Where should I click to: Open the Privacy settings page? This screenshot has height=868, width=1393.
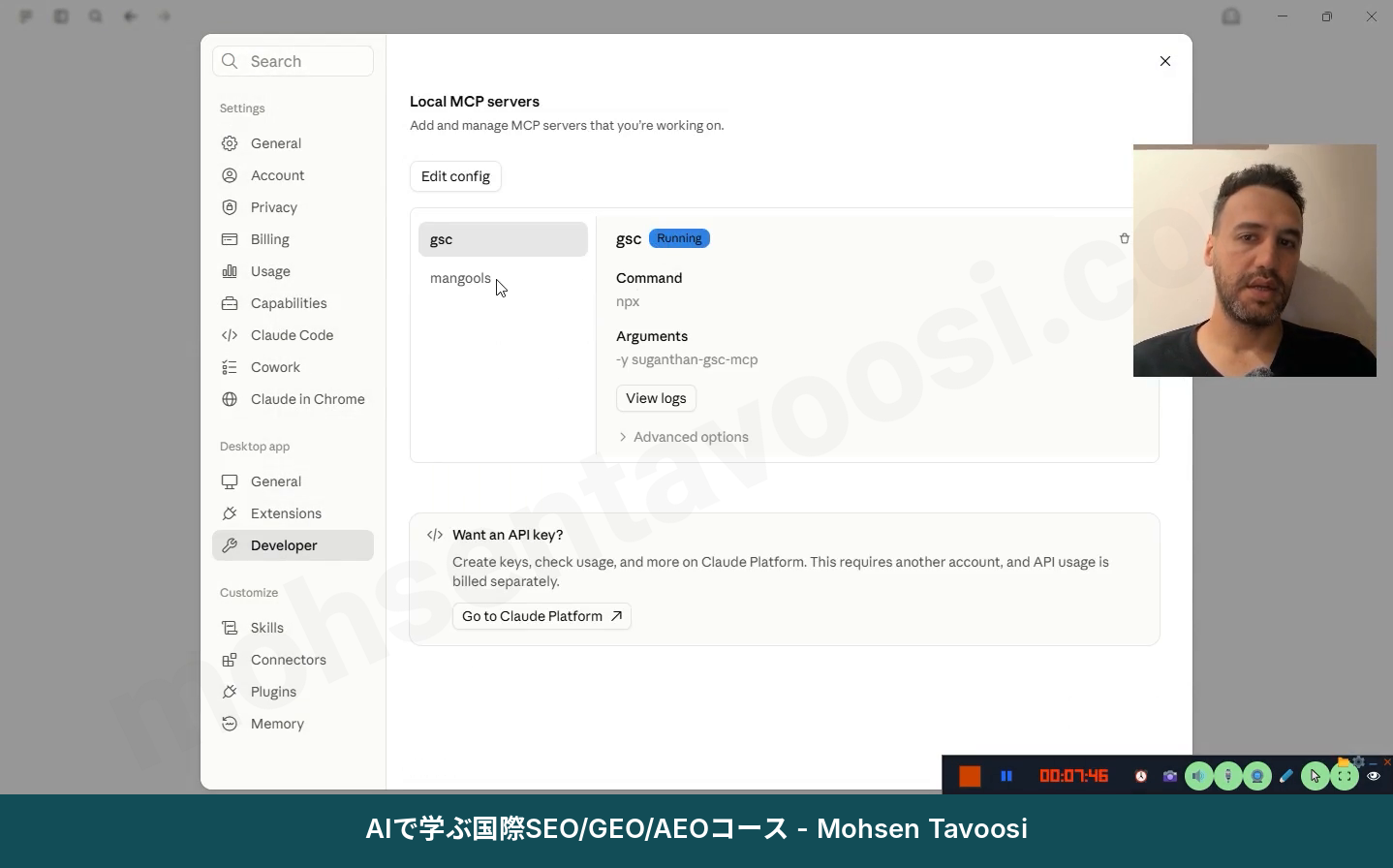click(293, 207)
